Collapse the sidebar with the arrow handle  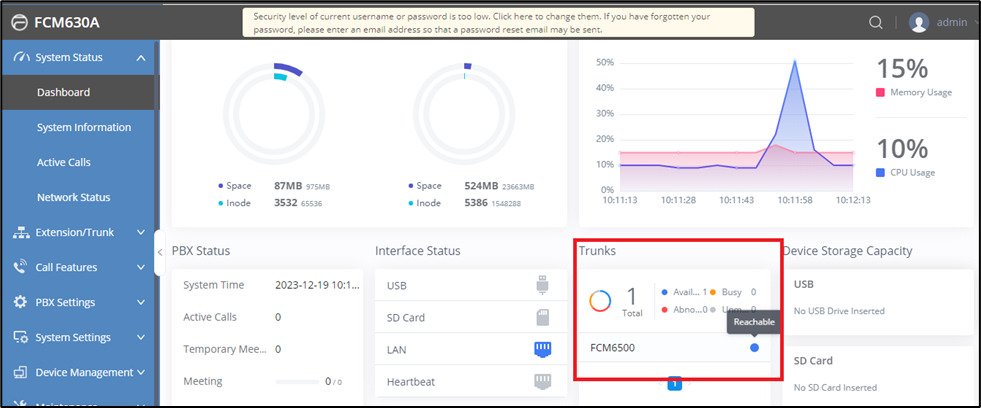click(160, 253)
